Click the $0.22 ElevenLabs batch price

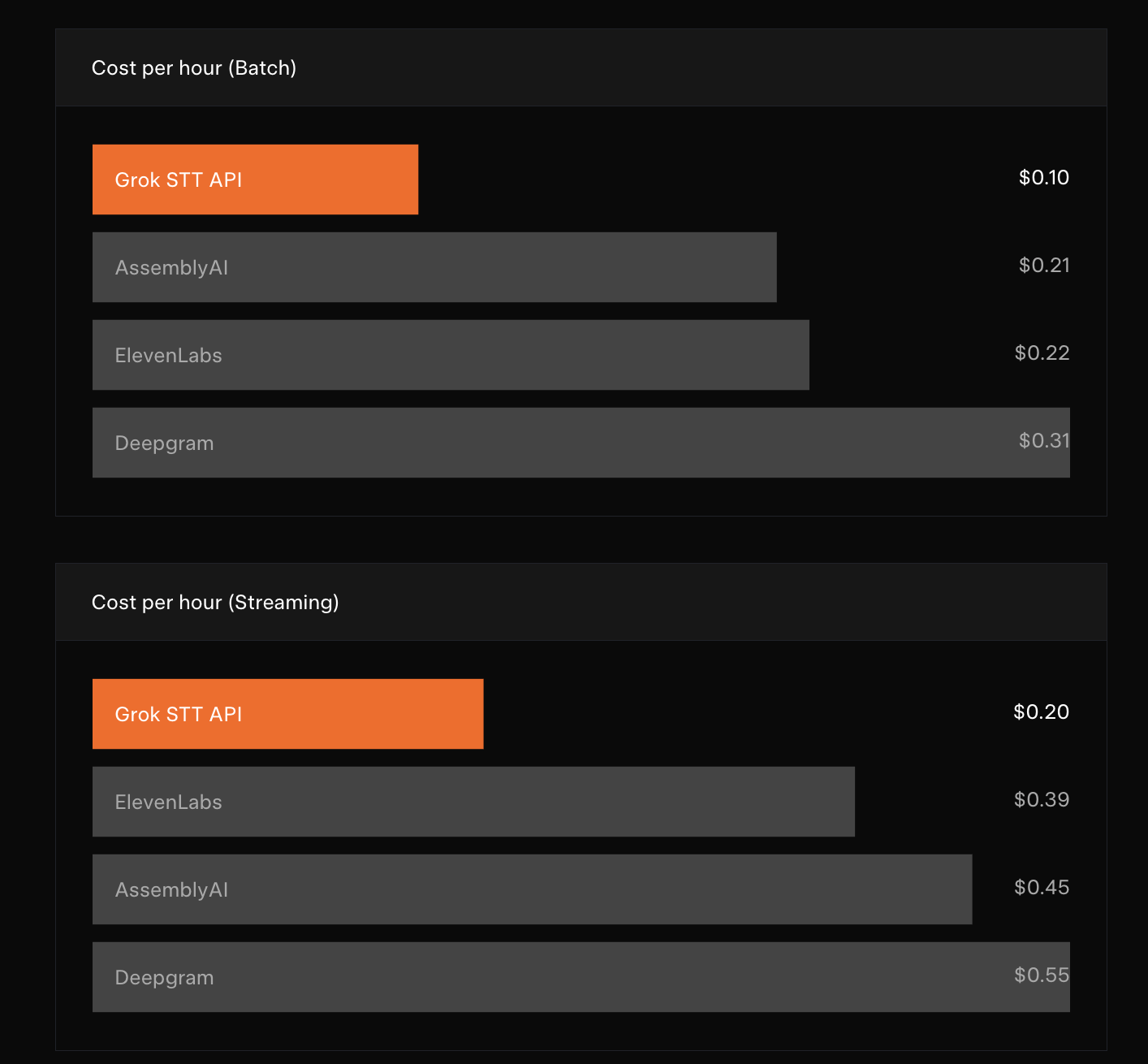coord(1042,353)
